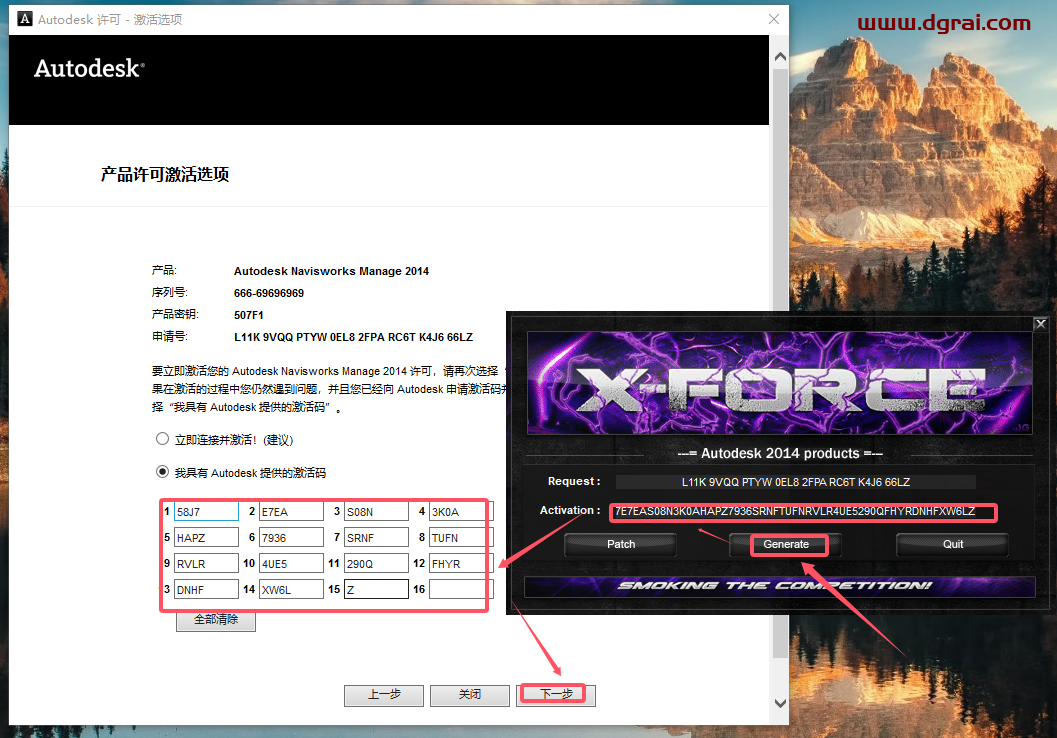Select the connect and activate now radio option
1057x738 pixels.
[x=162, y=439]
